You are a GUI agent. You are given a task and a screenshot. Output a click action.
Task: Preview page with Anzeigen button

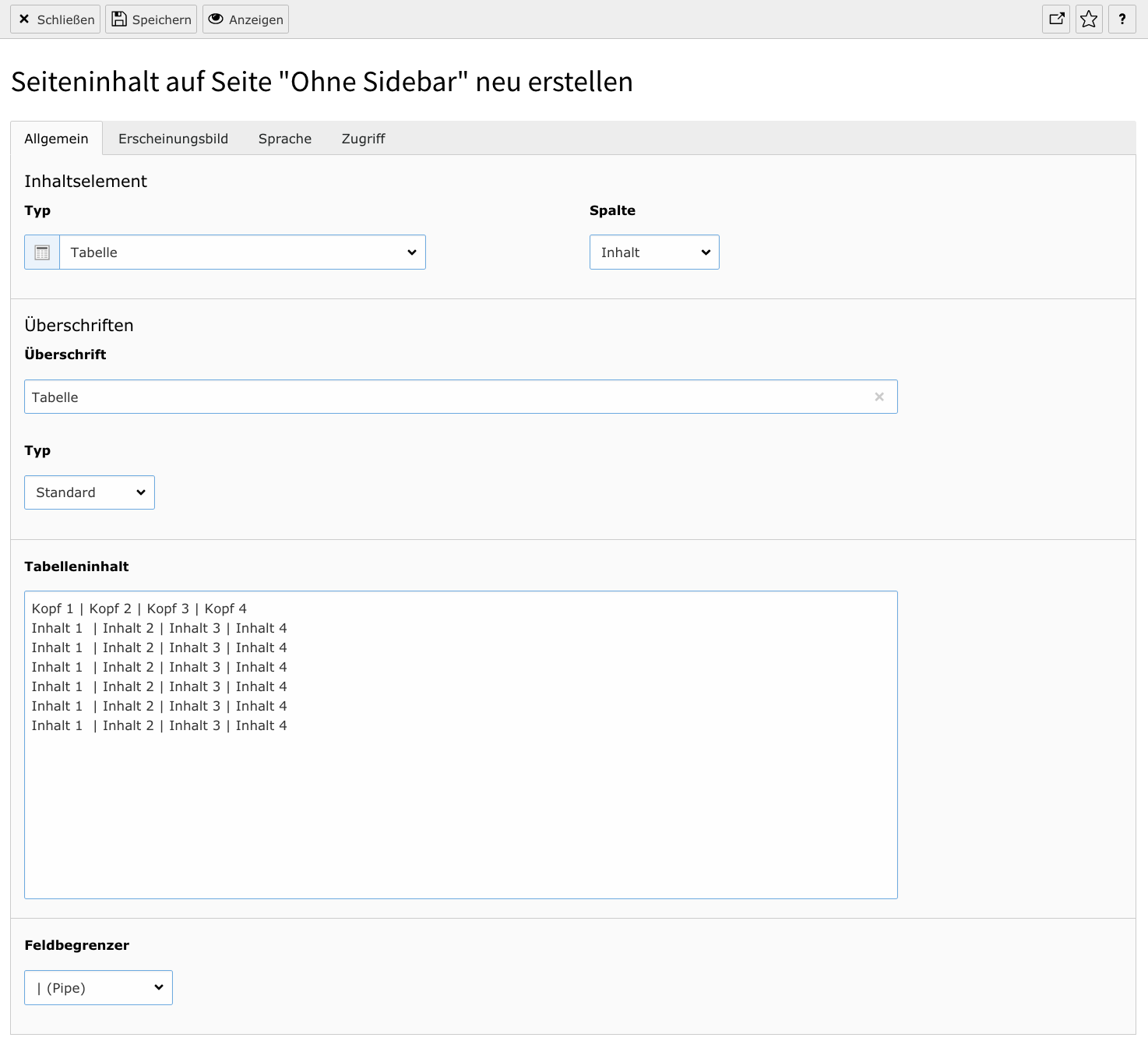(x=245, y=19)
